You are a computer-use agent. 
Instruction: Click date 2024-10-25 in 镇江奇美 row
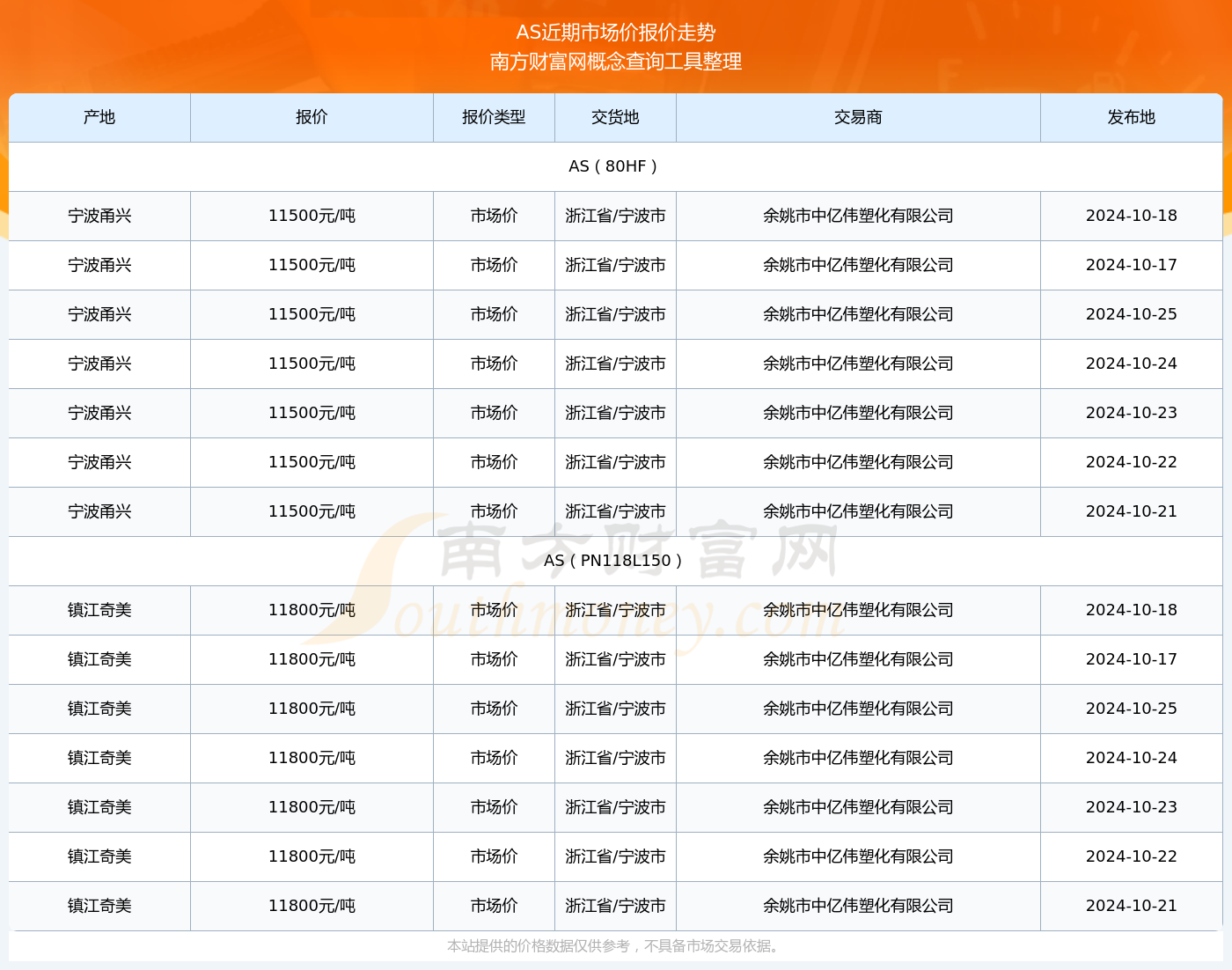pos(1131,709)
